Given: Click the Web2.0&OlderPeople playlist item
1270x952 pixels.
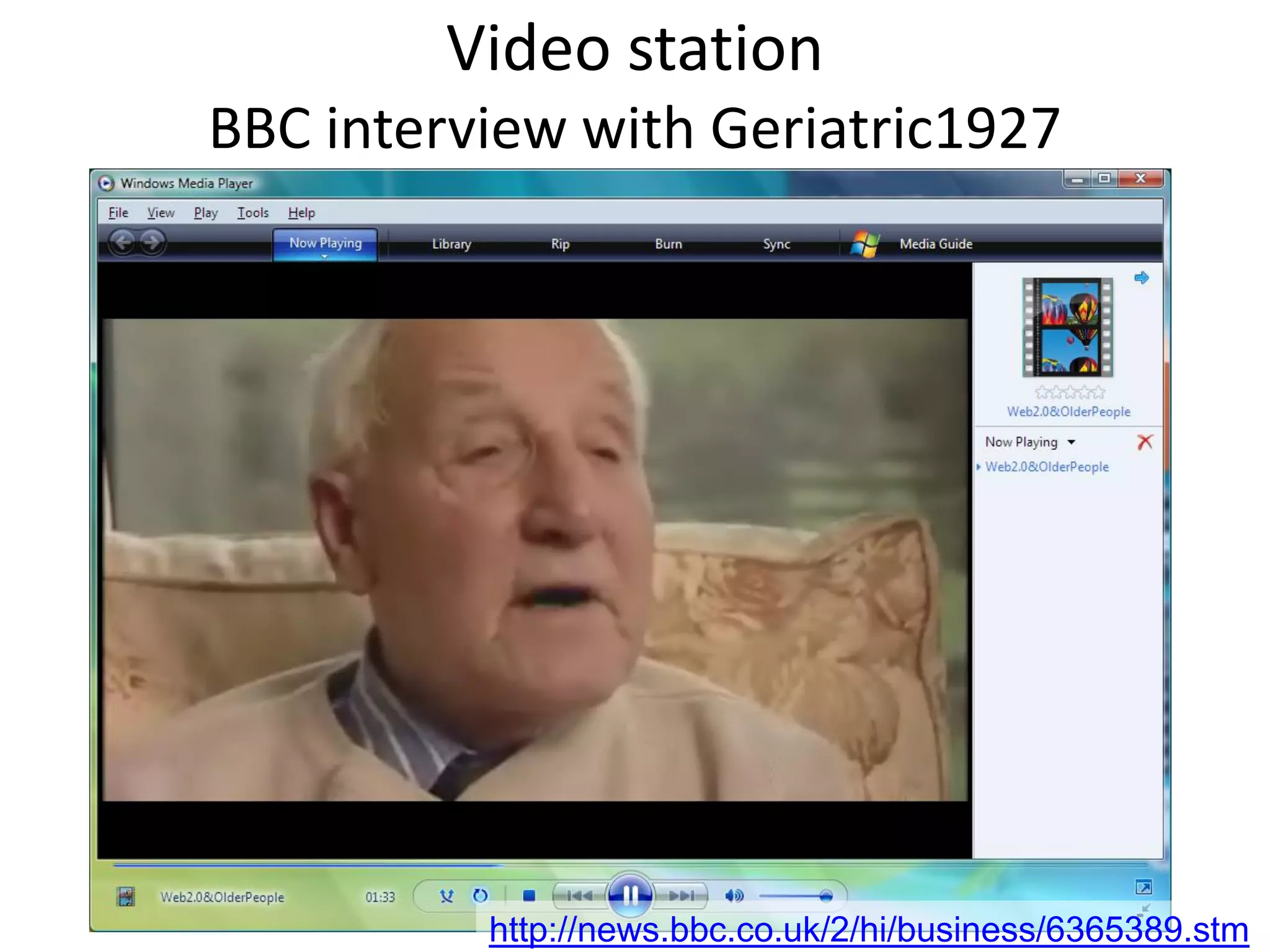Looking at the screenshot, I should coord(1047,467).
